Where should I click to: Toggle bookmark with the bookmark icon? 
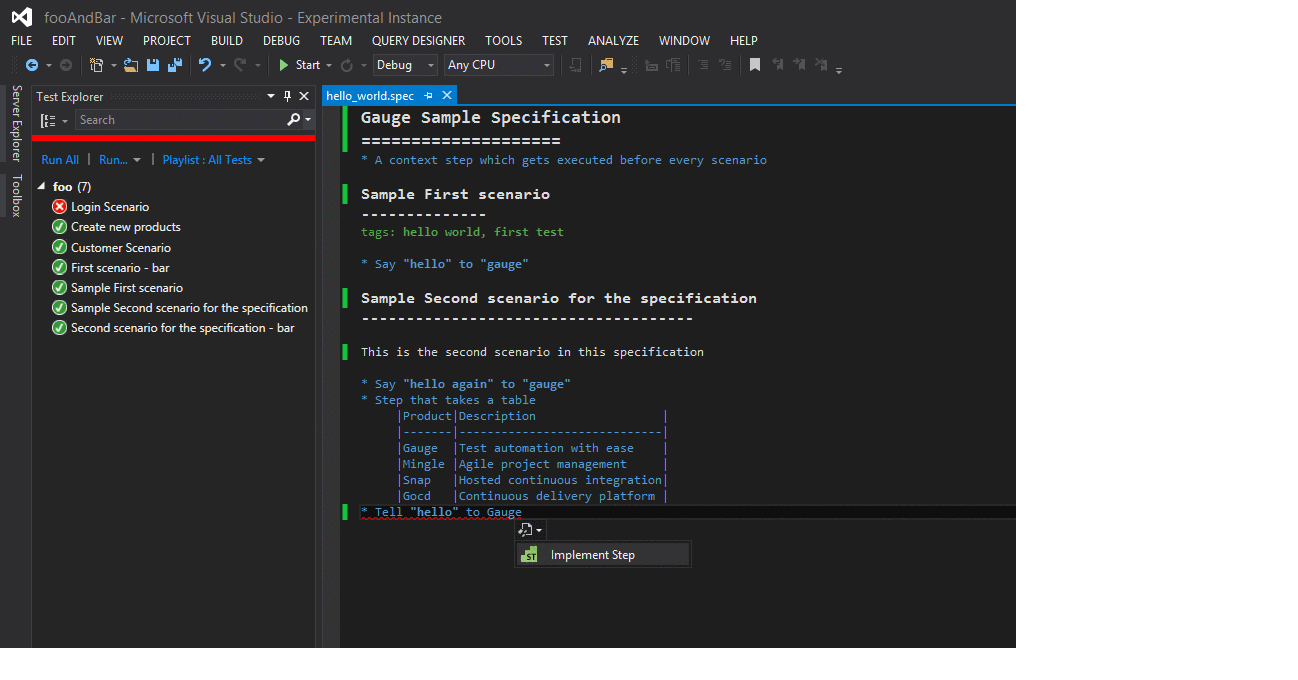[x=755, y=65]
